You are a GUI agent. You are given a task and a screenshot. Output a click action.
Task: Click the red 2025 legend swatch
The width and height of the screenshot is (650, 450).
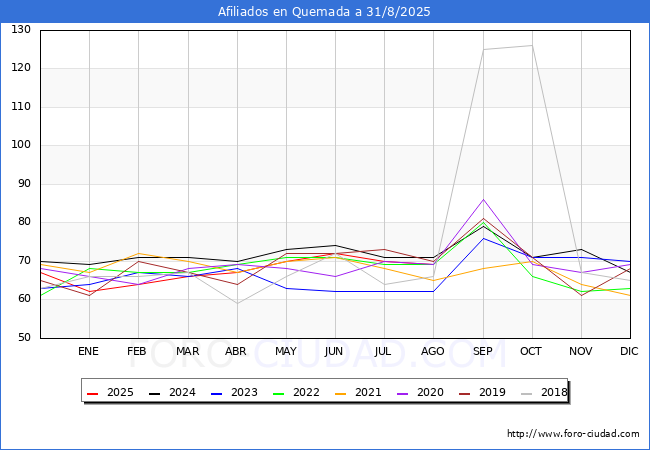[92, 393]
